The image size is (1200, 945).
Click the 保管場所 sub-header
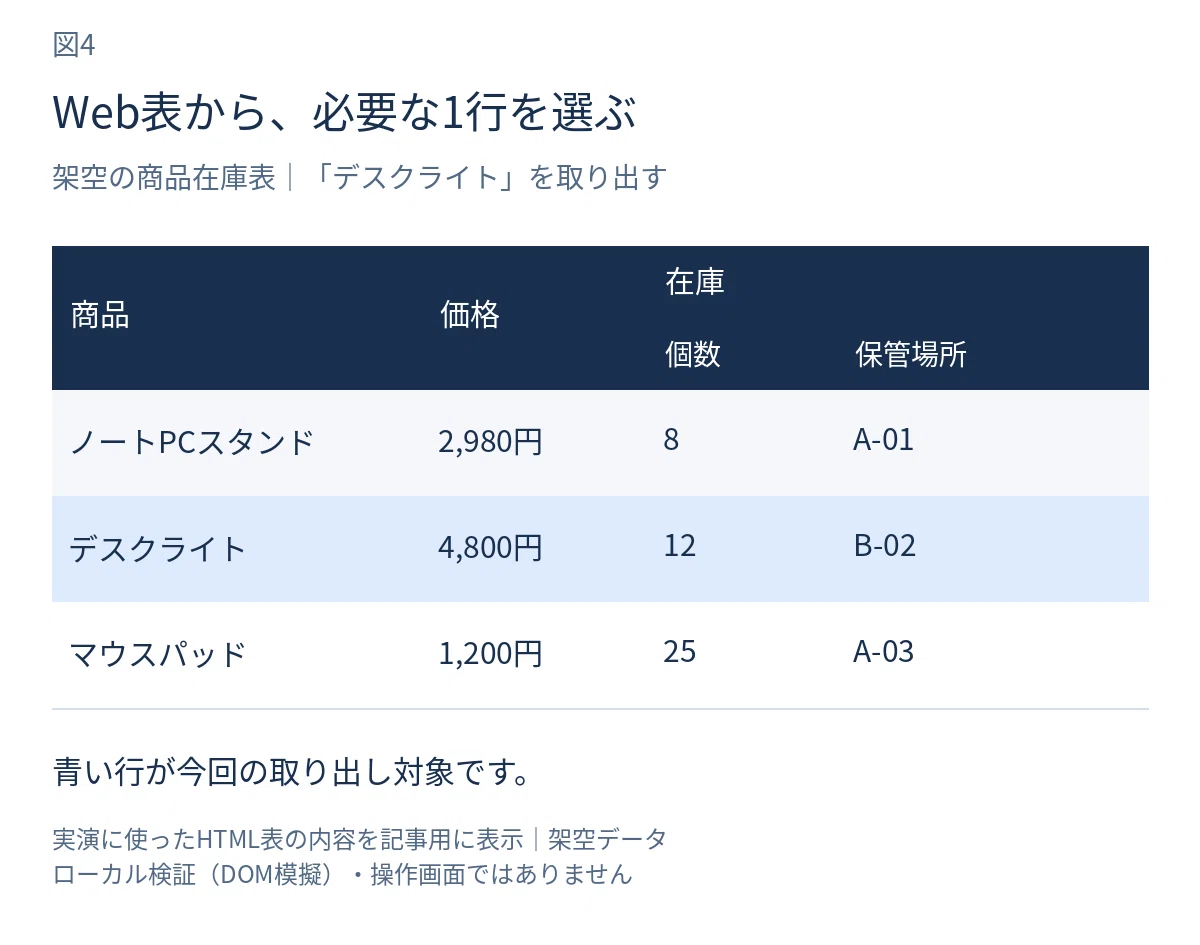911,354
